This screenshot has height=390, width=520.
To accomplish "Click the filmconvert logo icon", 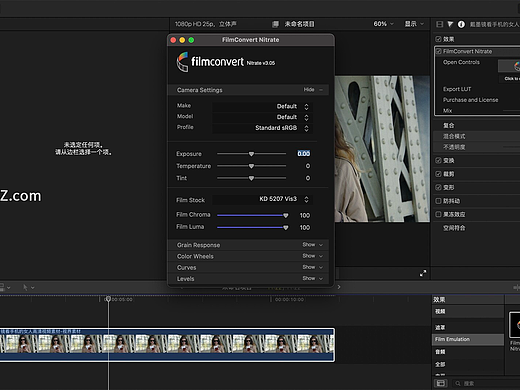I will click(182, 62).
